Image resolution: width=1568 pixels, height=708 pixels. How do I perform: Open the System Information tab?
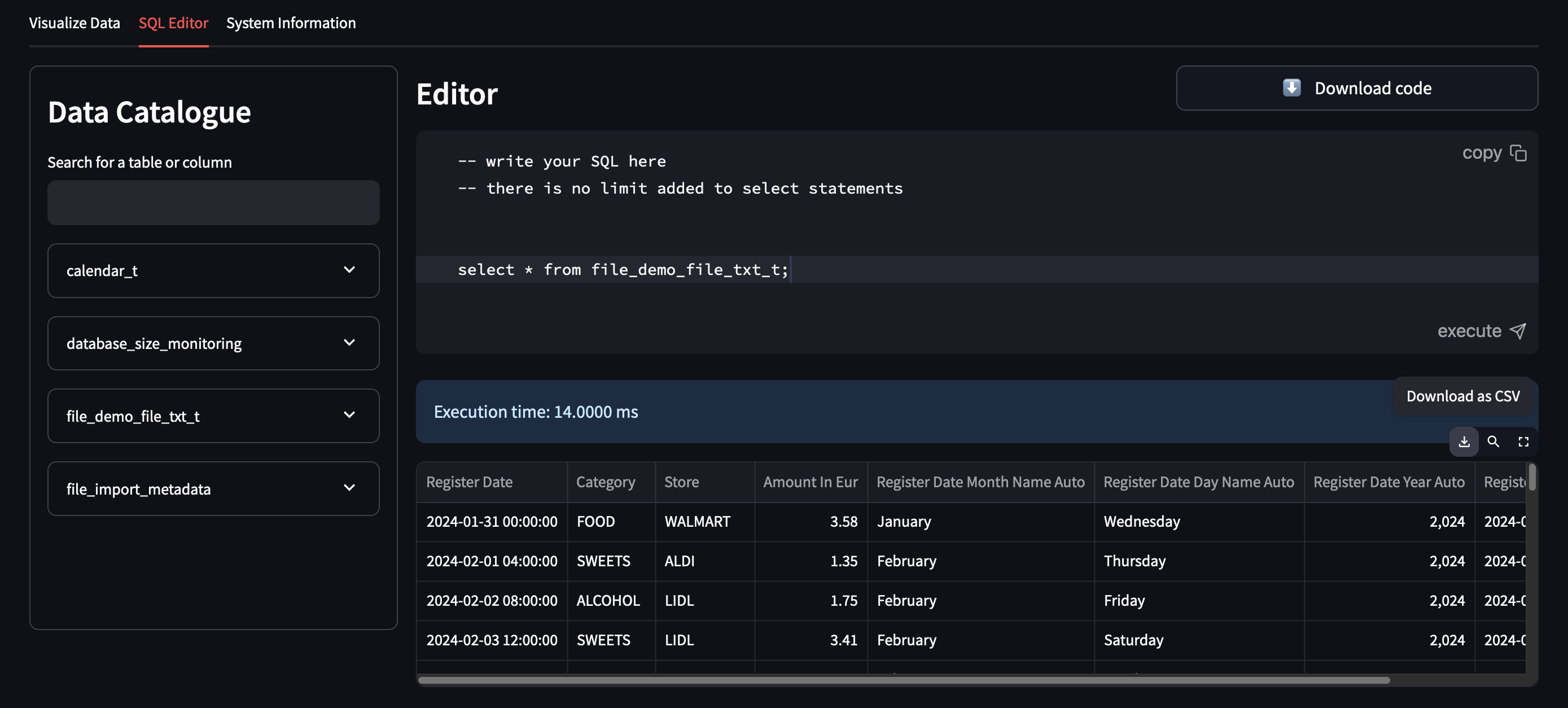[x=290, y=23]
